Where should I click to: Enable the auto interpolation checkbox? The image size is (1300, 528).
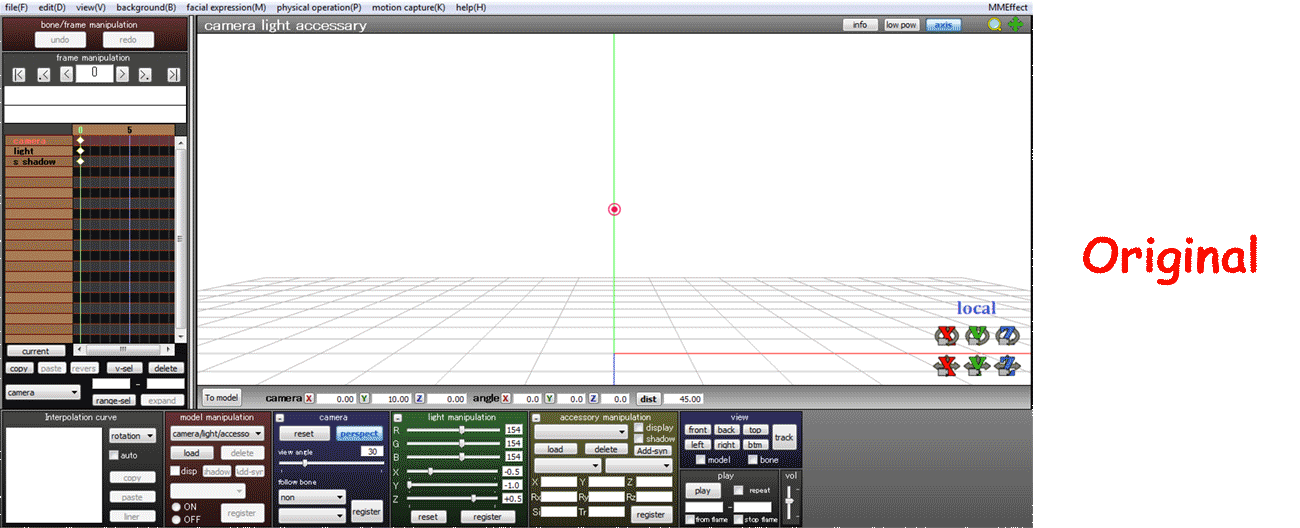point(115,455)
